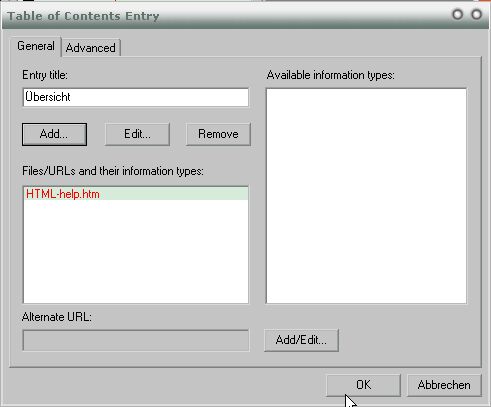
Task: Select HTML-help.htm in the files list
Action: pos(136,194)
